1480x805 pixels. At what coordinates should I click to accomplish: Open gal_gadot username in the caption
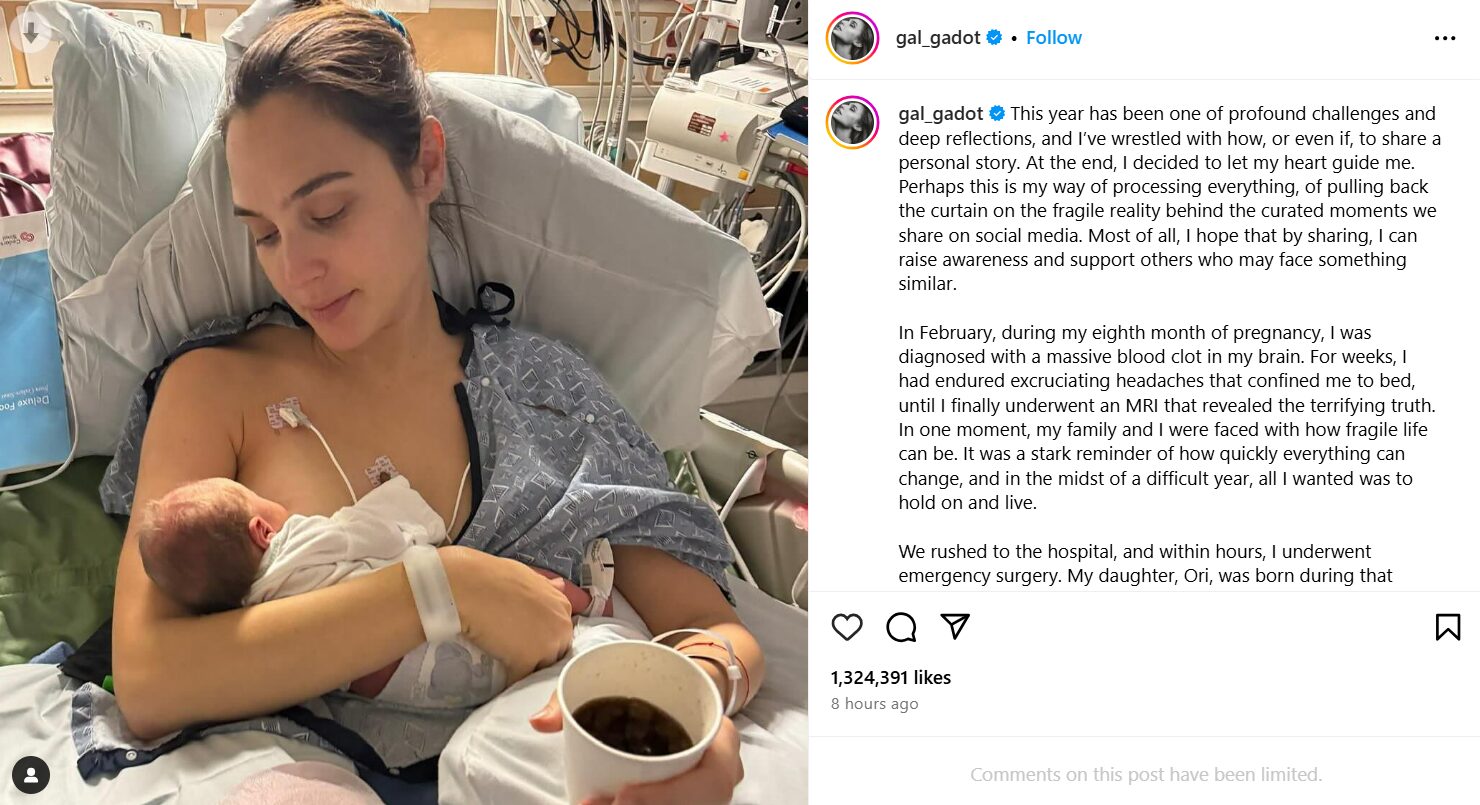point(940,114)
